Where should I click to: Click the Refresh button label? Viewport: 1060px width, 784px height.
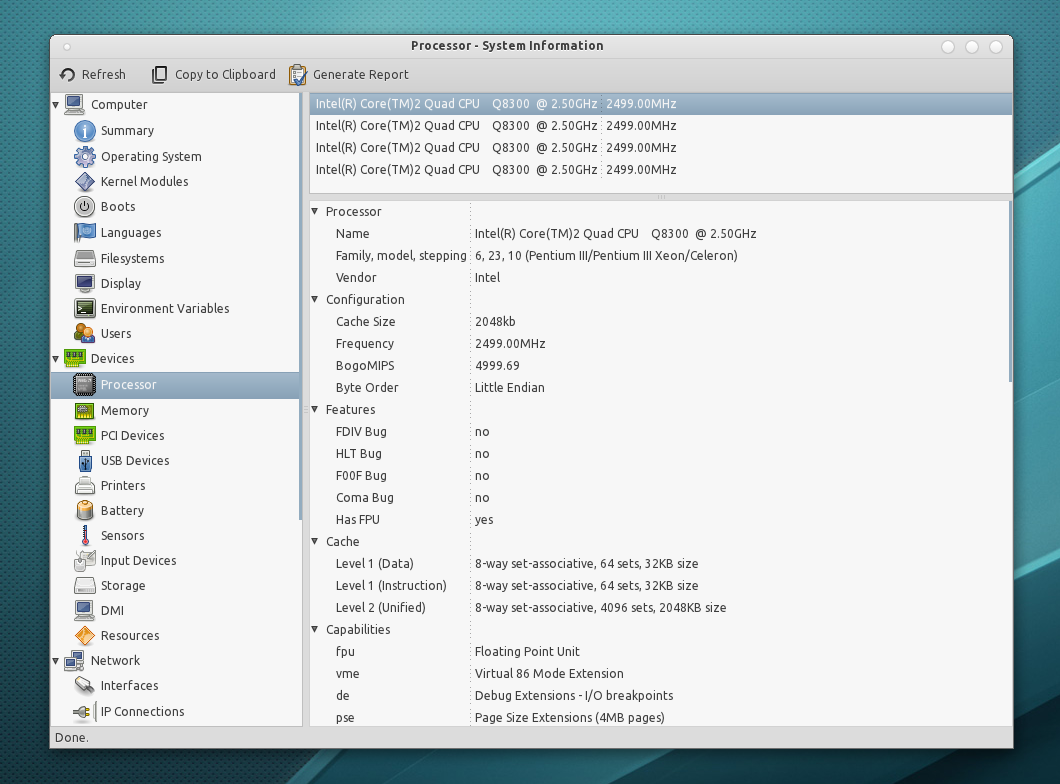tap(103, 74)
